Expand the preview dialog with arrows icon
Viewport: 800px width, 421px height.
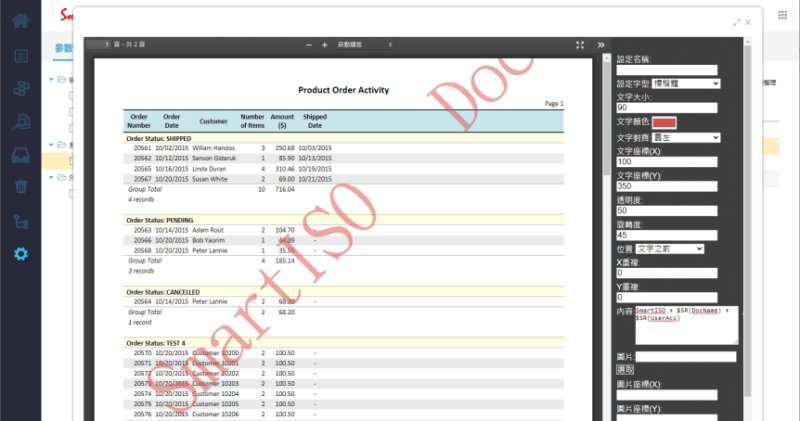[x=736, y=22]
